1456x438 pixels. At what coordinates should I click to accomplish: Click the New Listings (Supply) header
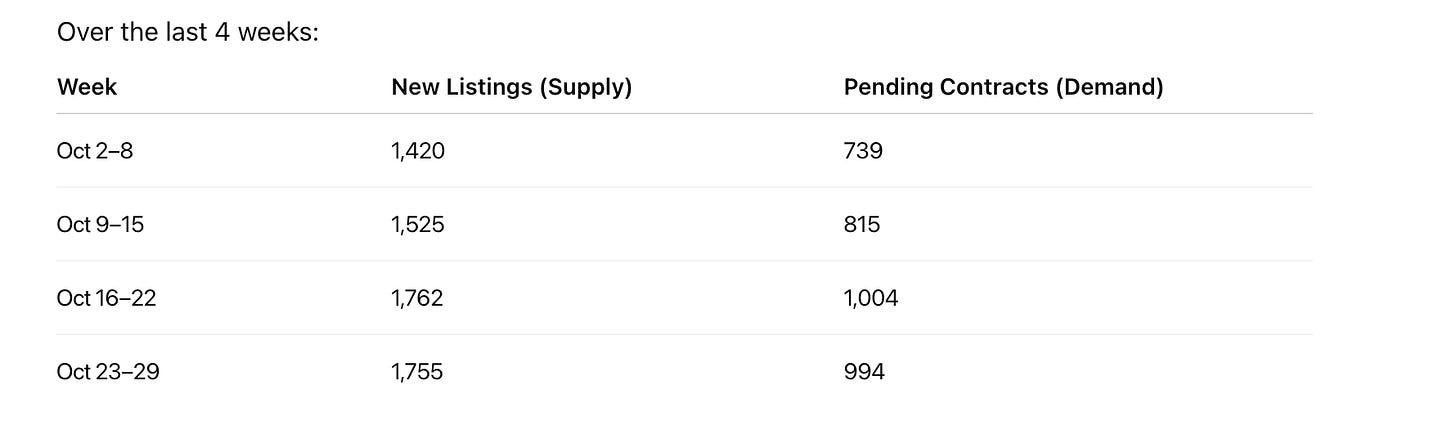pyautogui.click(x=511, y=87)
